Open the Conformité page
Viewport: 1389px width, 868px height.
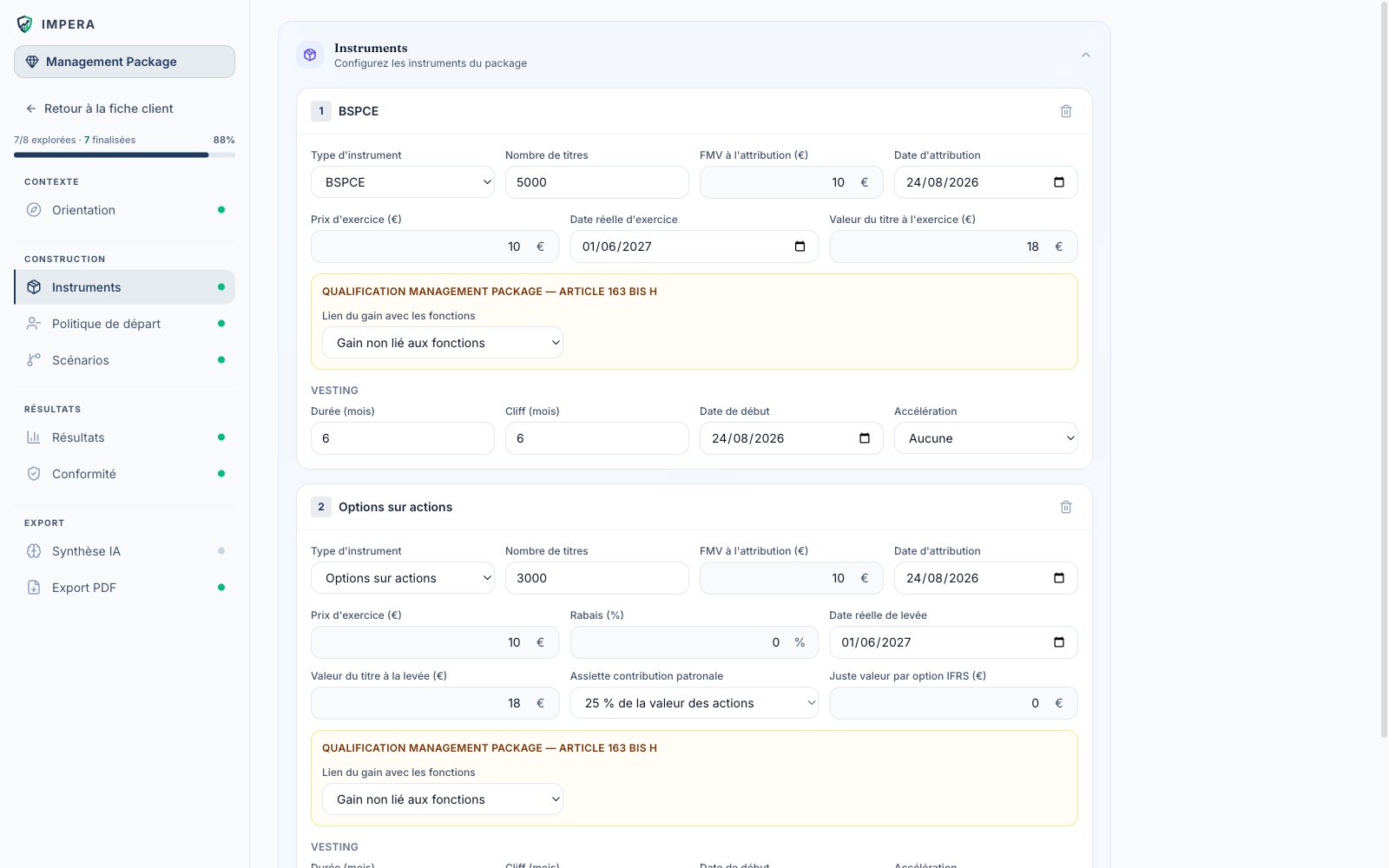[x=124, y=474]
